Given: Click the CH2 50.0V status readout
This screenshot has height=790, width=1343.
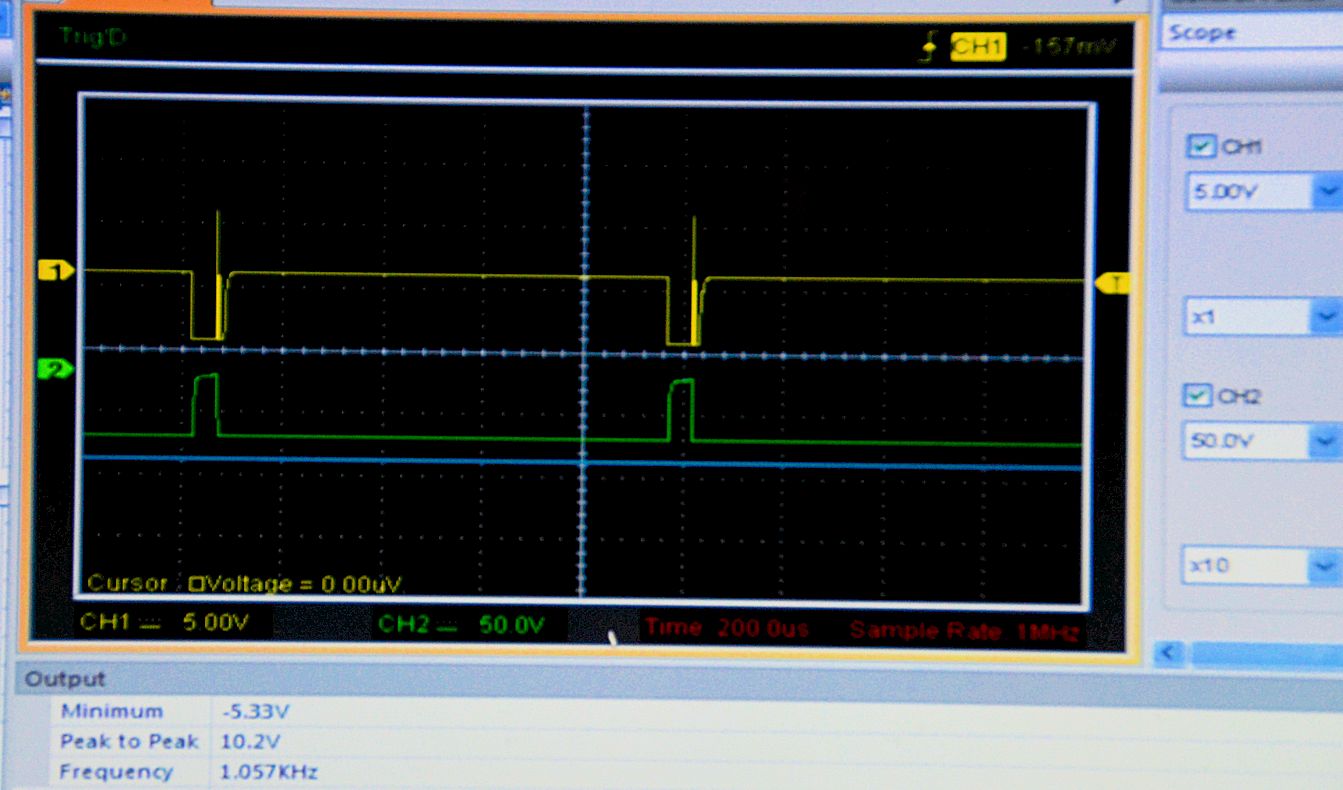Looking at the screenshot, I should [x=461, y=625].
